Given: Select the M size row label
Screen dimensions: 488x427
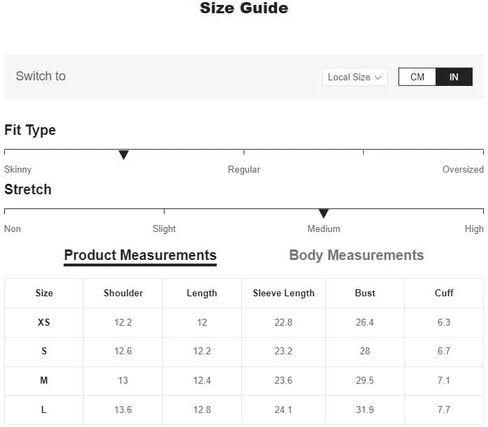Looking at the screenshot, I should tap(44, 380).
